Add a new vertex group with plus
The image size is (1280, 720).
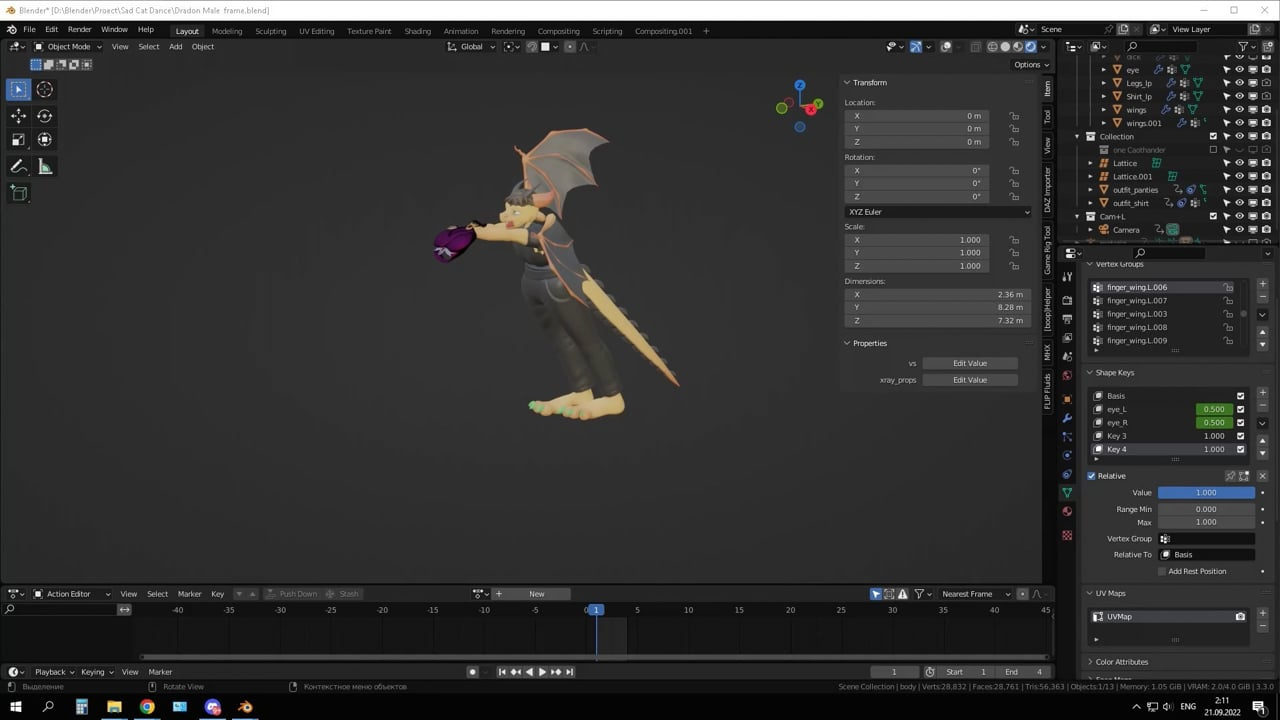[1263, 285]
